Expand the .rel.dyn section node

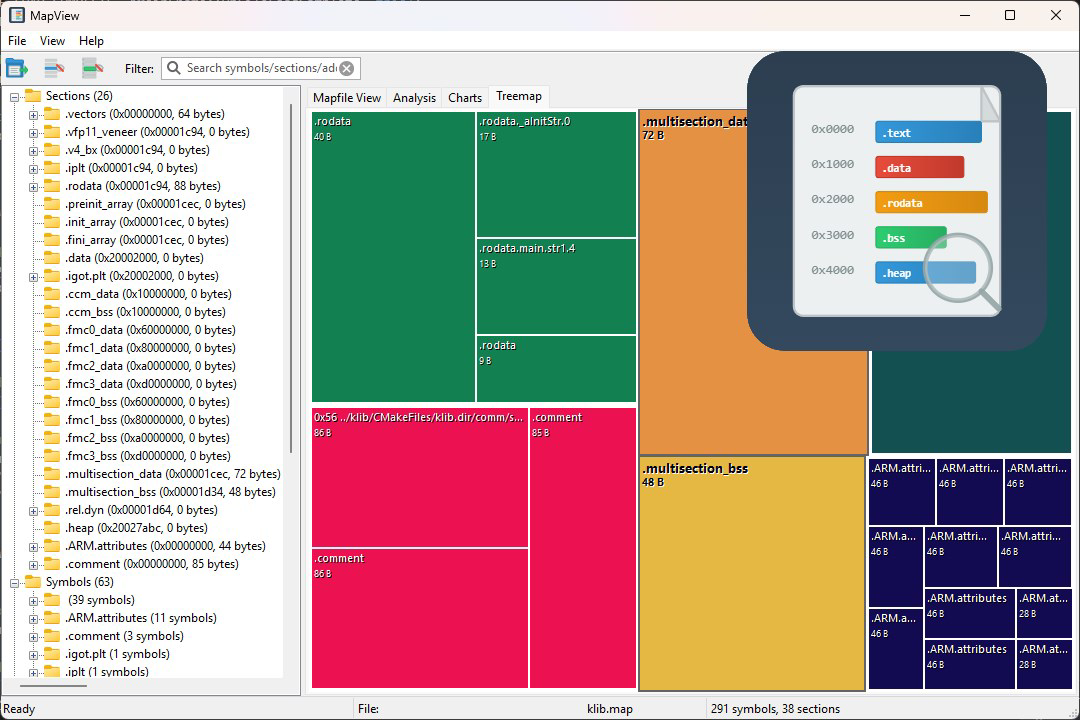33,511
